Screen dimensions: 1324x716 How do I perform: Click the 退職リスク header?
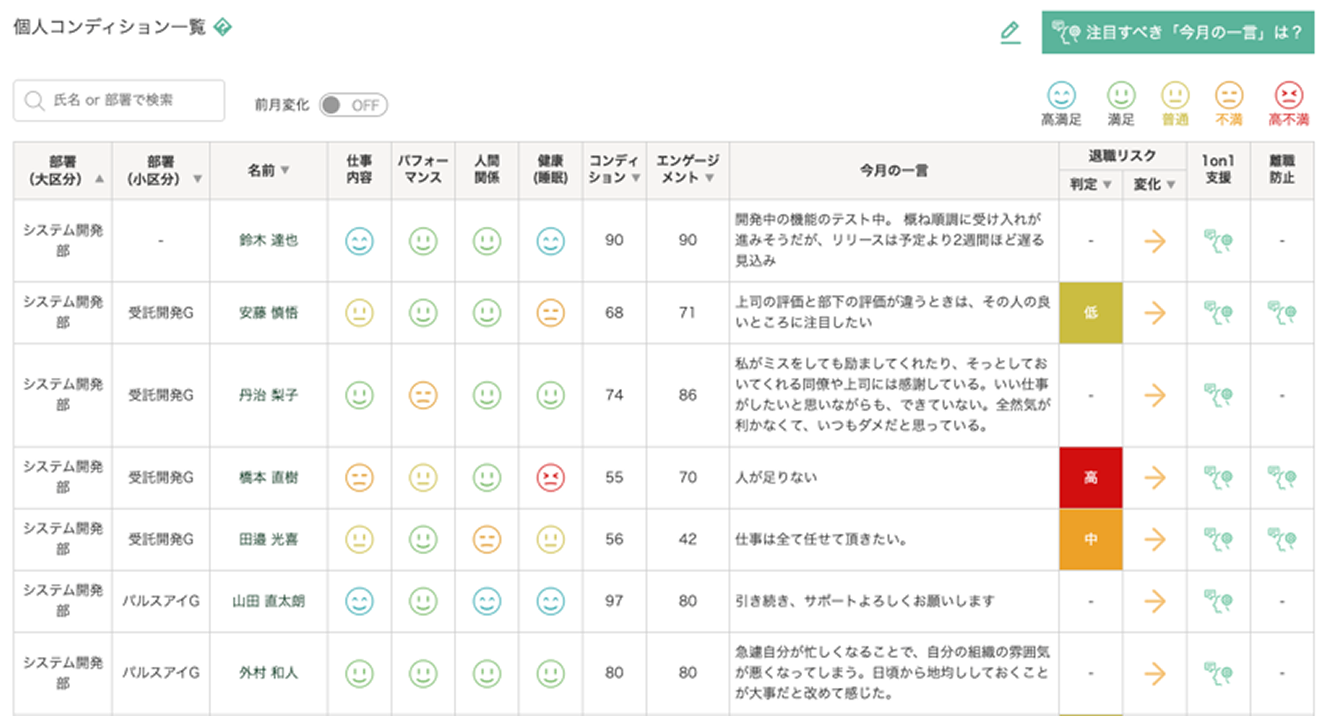1123,156
